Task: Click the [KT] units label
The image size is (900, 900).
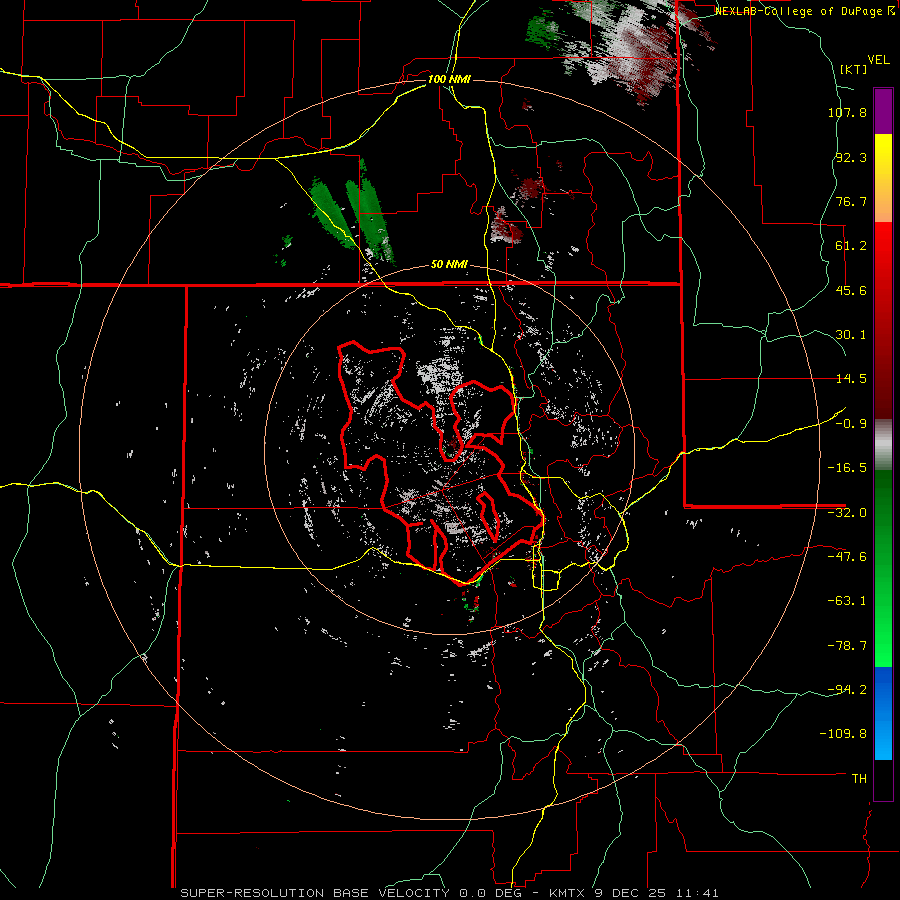Action: point(854,69)
